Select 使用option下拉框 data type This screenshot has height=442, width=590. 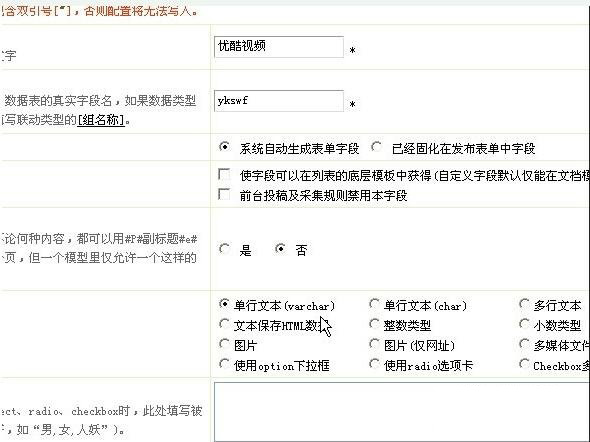[224, 364]
